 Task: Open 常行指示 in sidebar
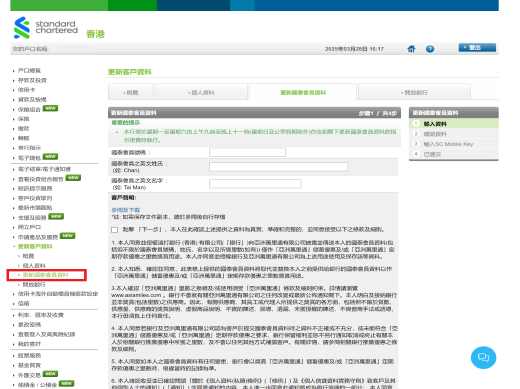[29, 148]
